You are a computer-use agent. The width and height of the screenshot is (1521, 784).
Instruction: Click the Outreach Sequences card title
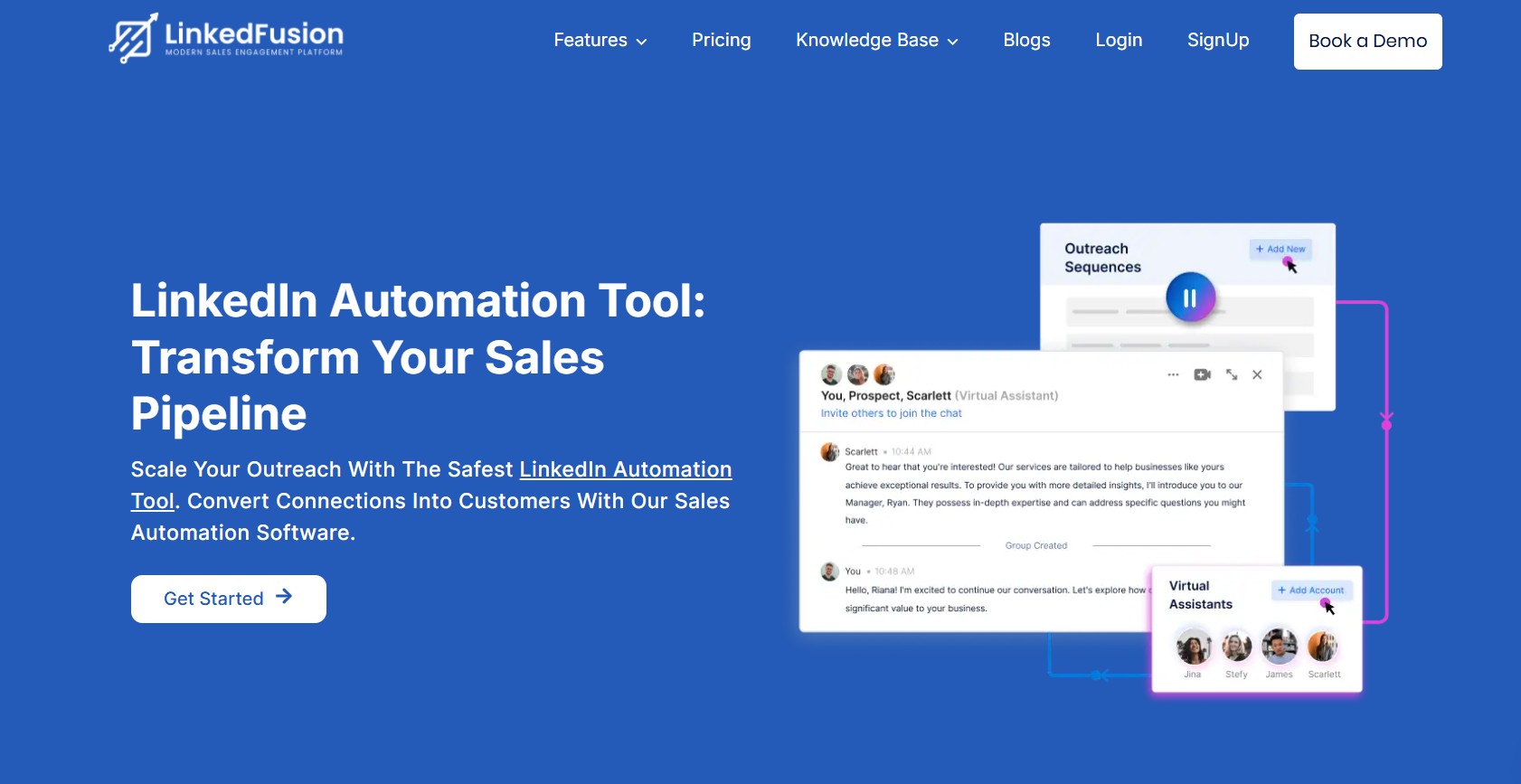[1102, 258]
